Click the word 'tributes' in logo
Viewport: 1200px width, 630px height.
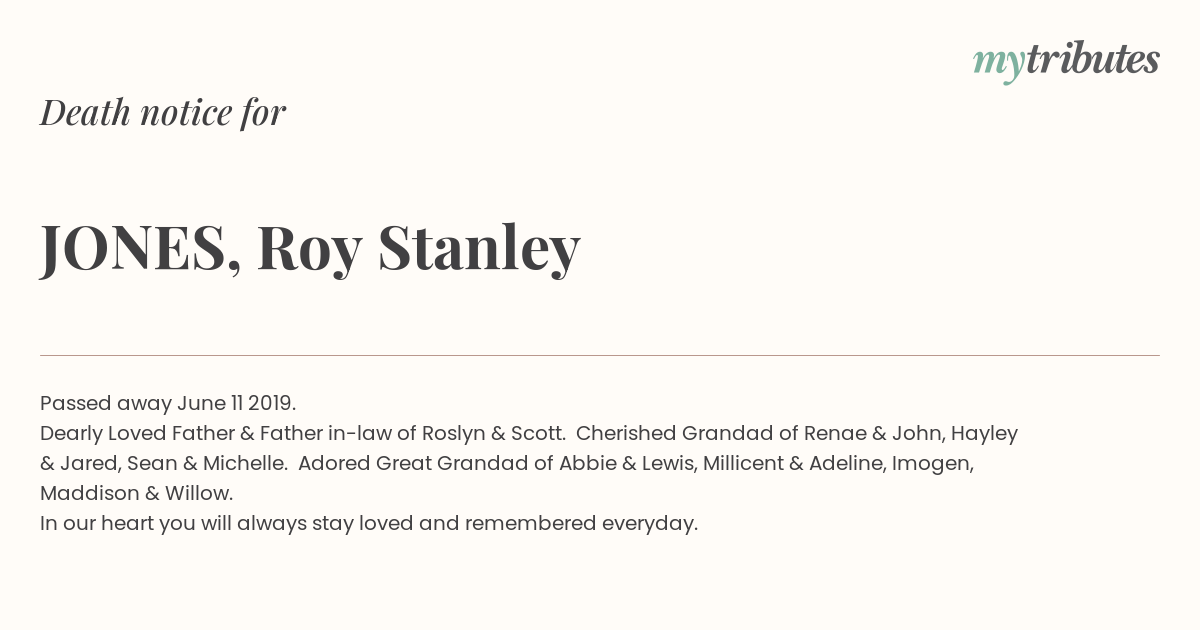(1093, 59)
